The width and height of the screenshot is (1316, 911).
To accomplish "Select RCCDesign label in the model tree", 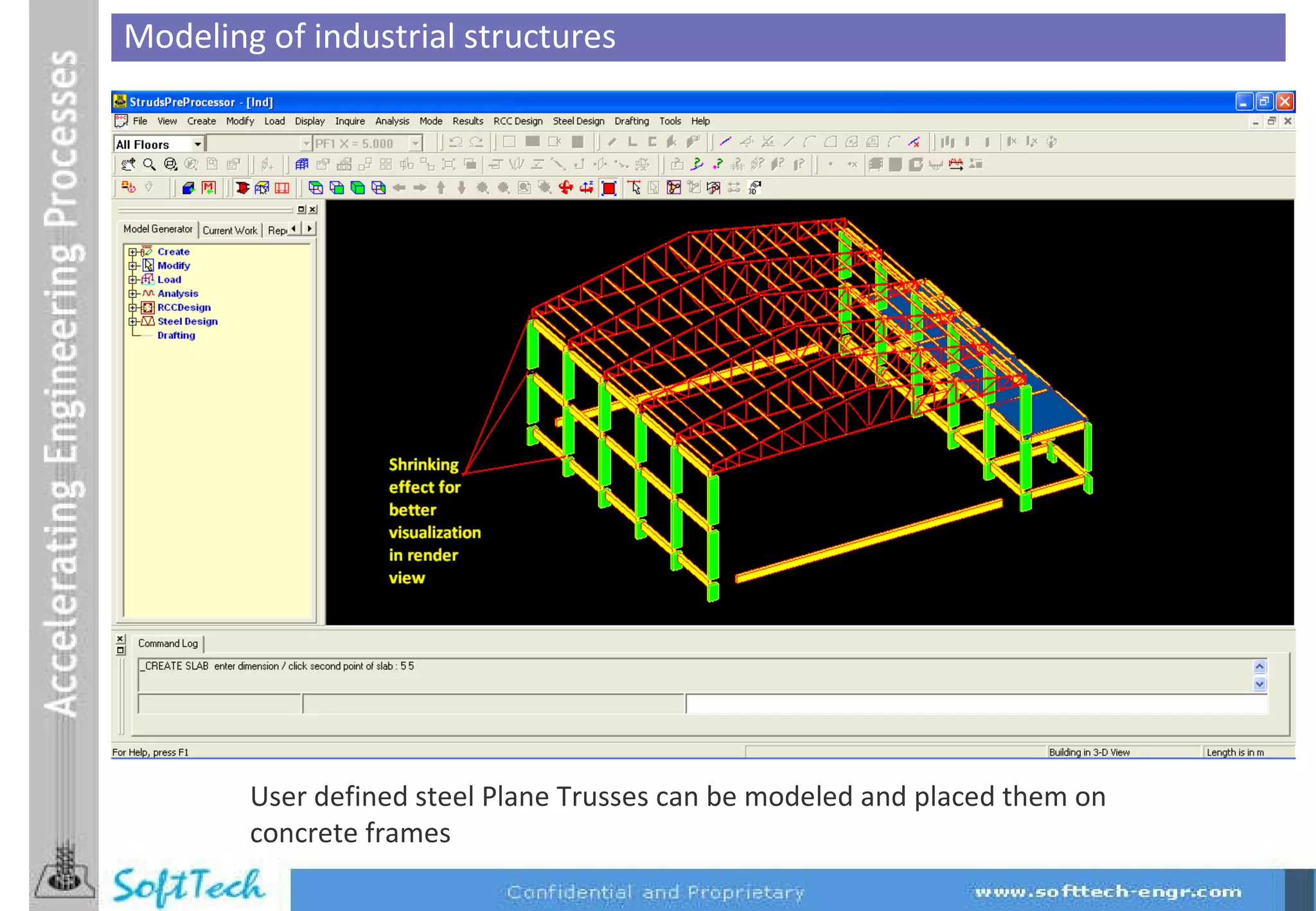I will coord(184,308).
